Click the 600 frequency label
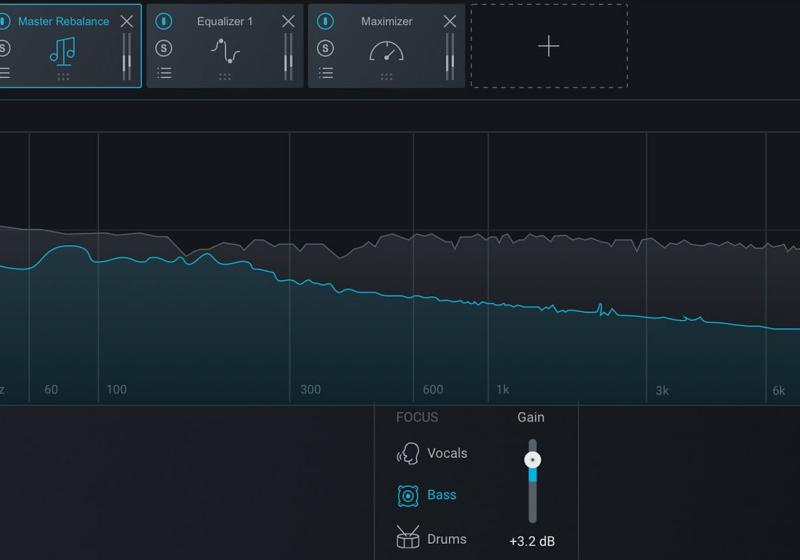The width and height of the screenshot is (800, 560). (433, 390)
